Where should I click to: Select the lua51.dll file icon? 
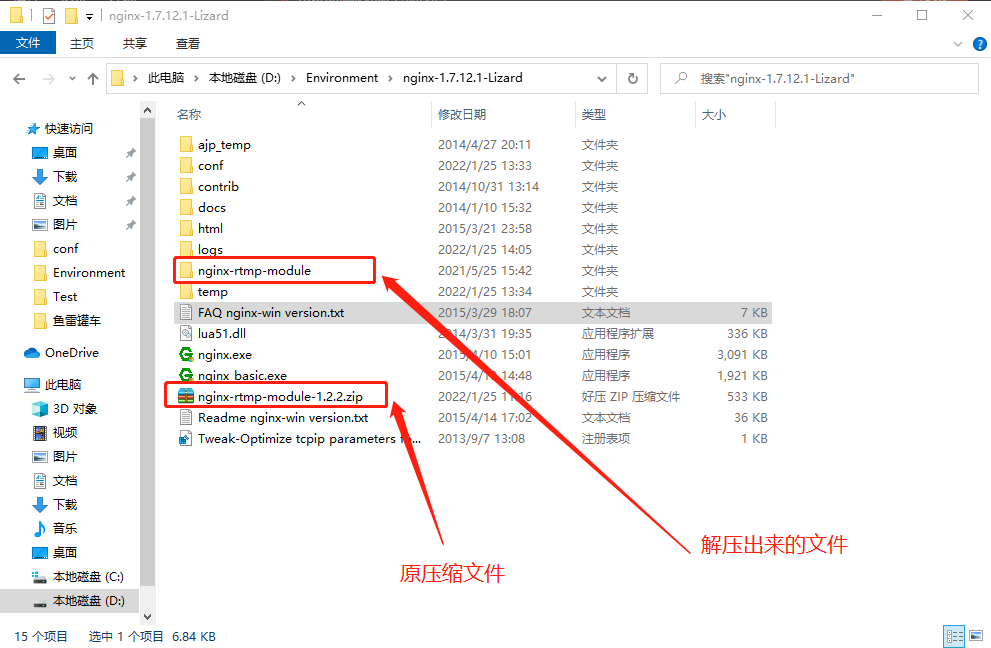(x=186, y=333)
